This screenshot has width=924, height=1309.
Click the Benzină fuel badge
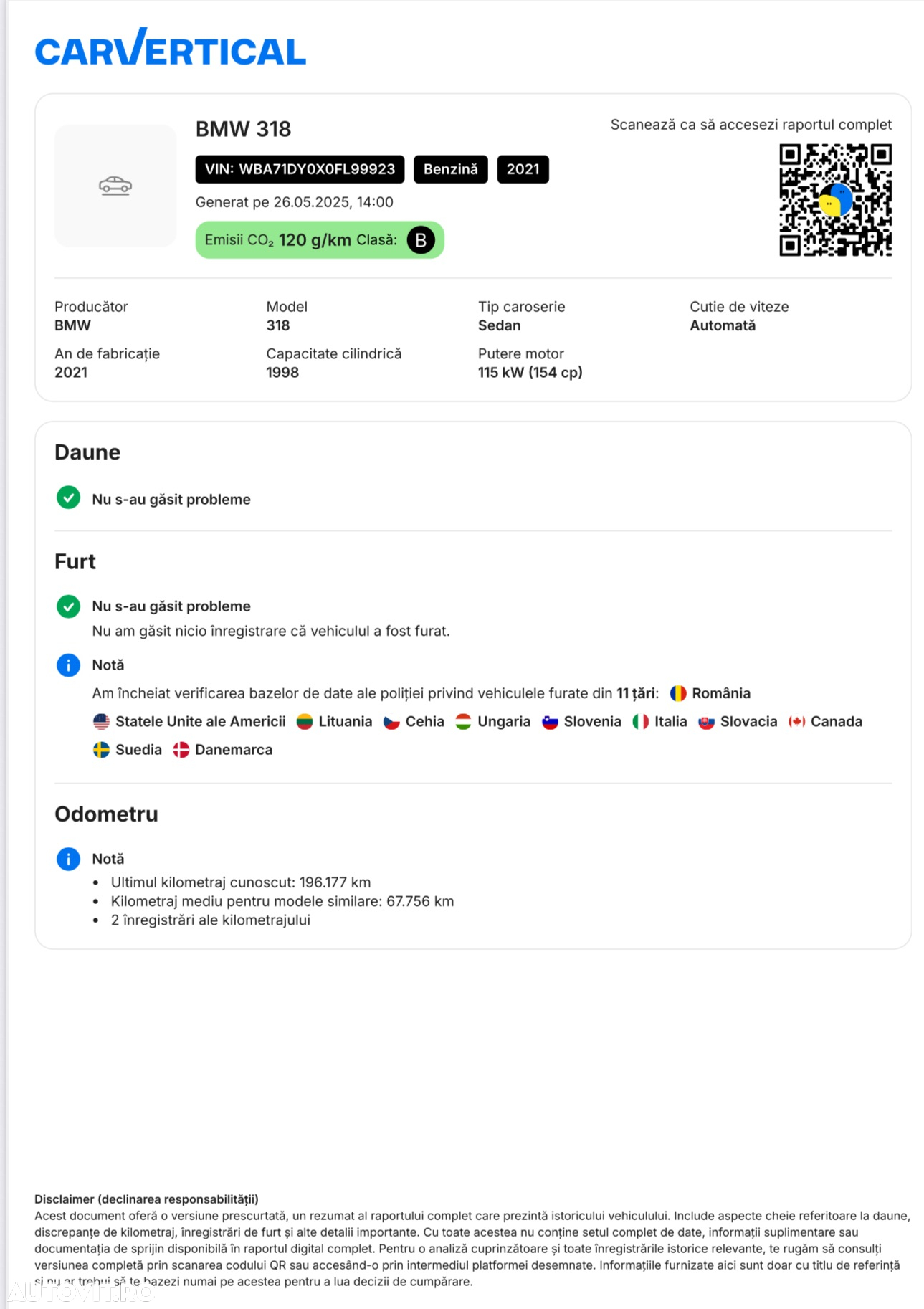tap(451, 169)
